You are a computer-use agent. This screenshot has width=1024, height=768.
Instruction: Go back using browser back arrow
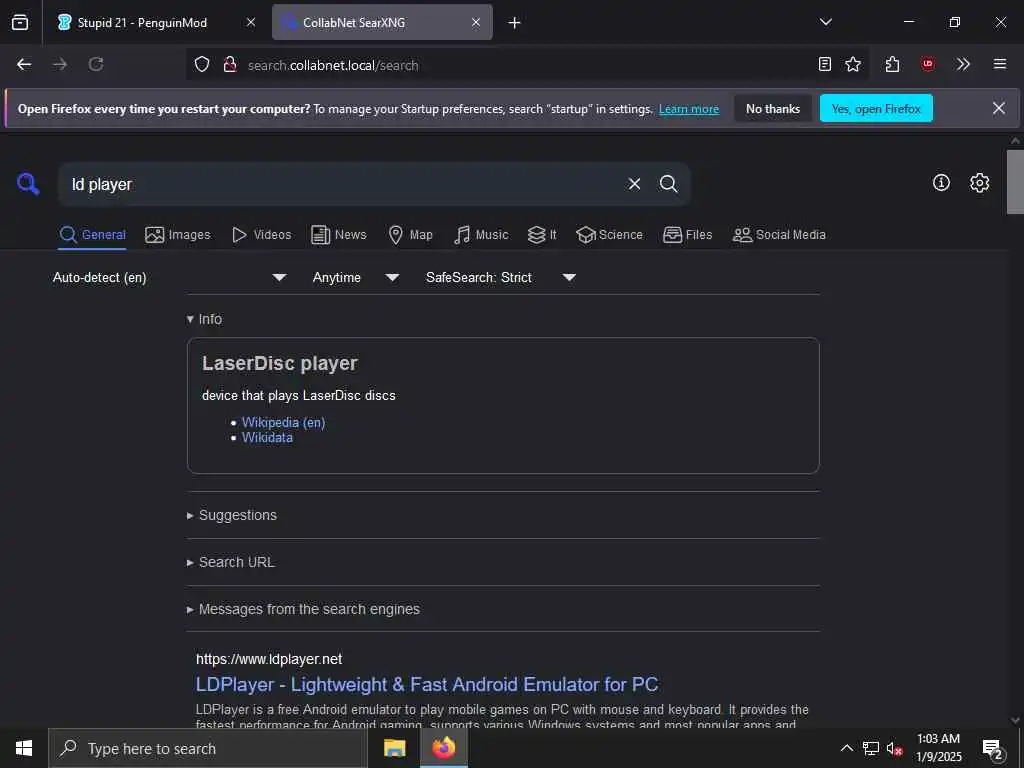click(x=24, y=64)
